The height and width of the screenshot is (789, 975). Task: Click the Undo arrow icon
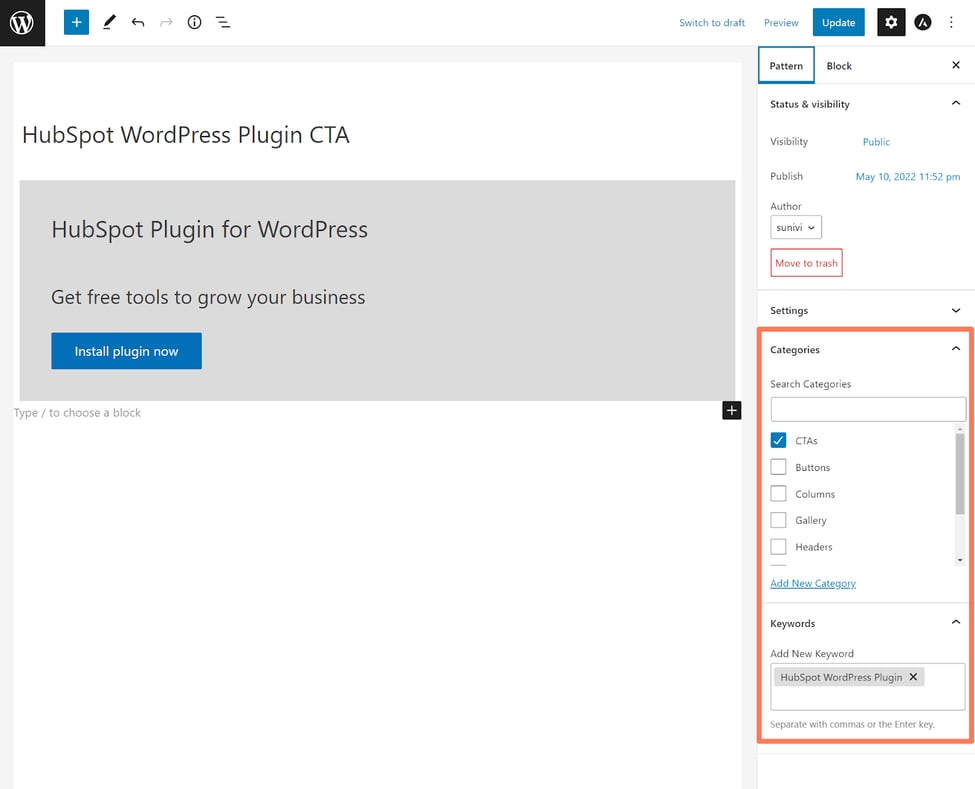point(138,22)
